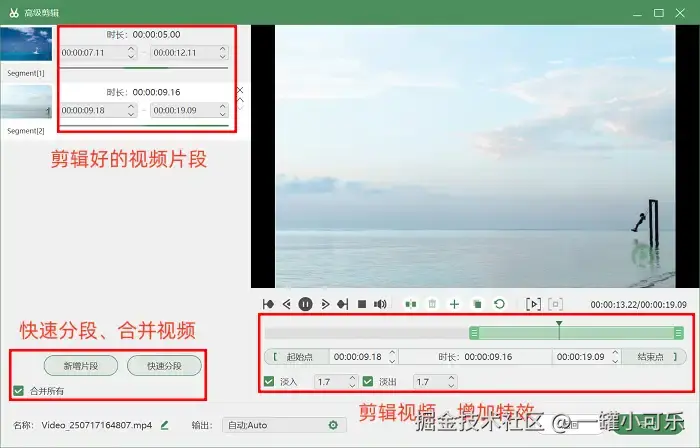
Task: Click the greyed bracket stop icon
Action: pos(555,304)
